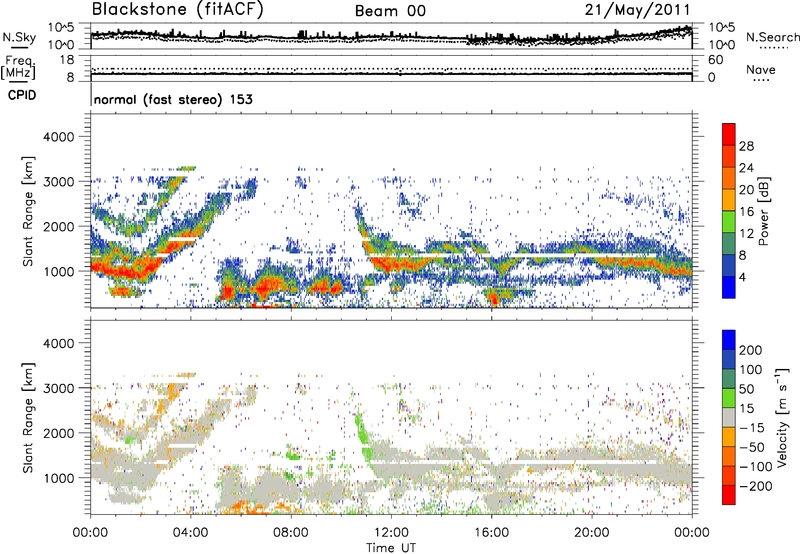The height and width of the screenshot is (554, 800).
Task: Click the 20:00 time tick label
Action: tap(591, 533)
